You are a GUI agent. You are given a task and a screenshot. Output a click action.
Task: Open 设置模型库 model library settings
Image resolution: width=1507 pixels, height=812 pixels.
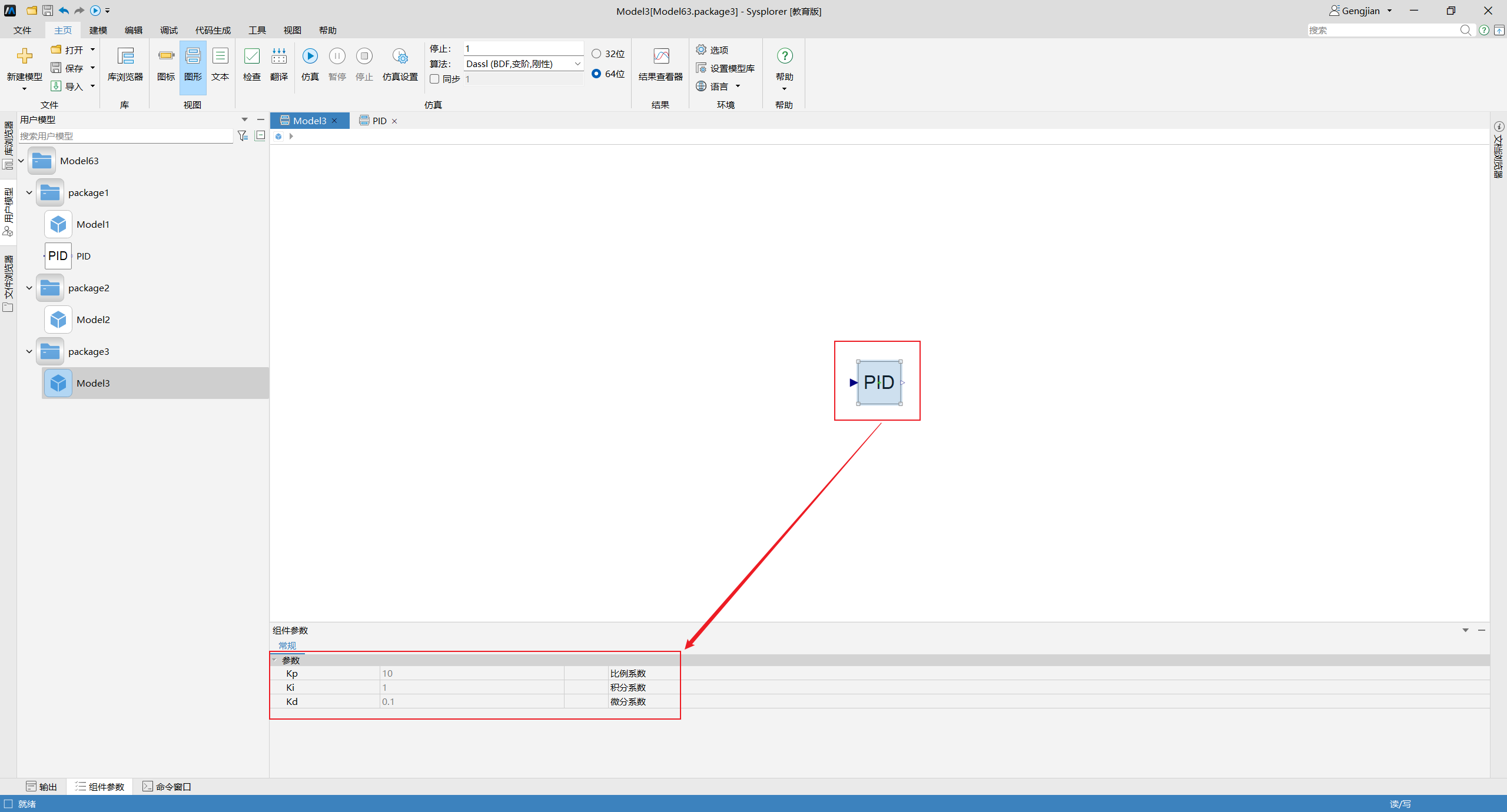pyautogui.click(x=725, y=68)
